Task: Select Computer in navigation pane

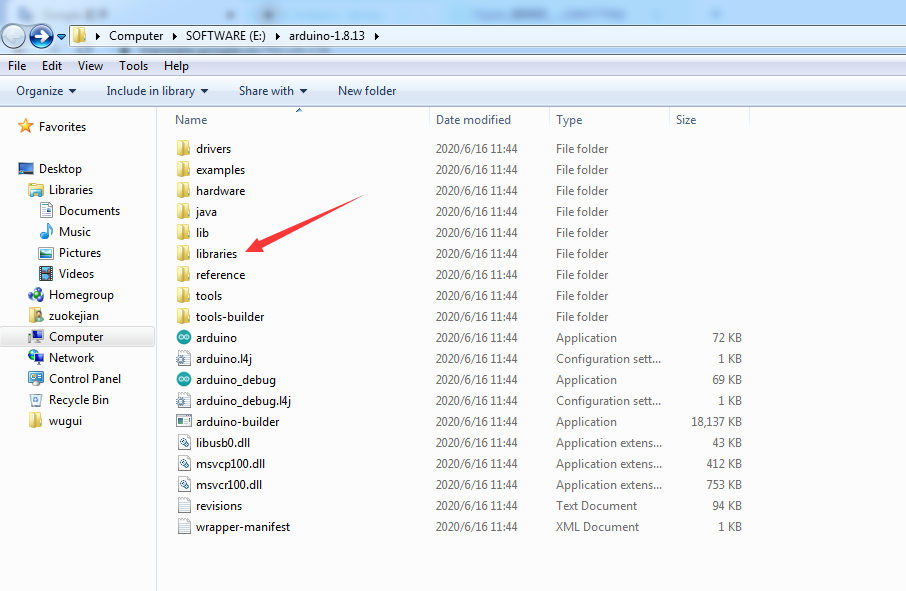Action: point(77,337)
